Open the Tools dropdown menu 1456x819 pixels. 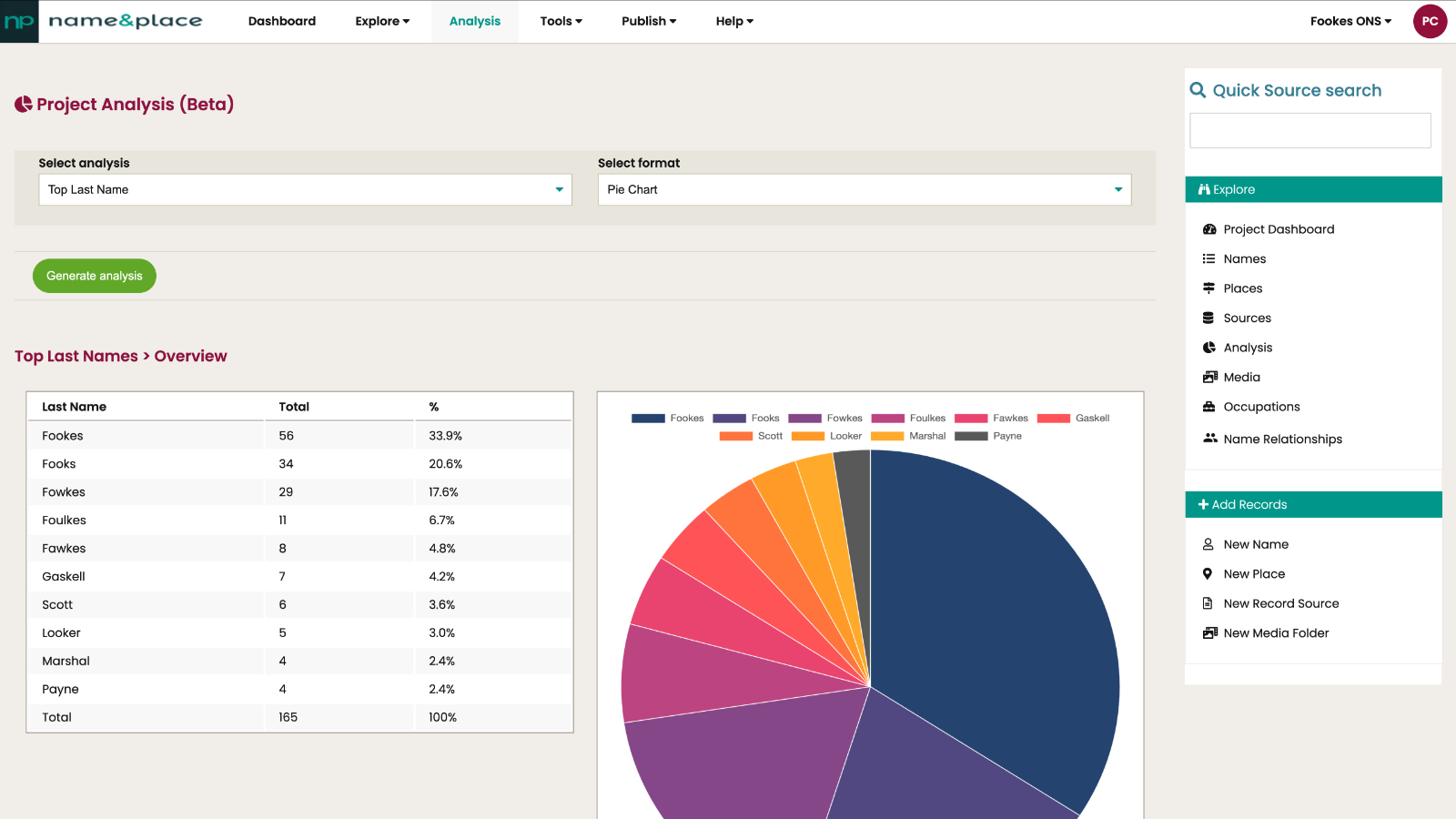561,21
